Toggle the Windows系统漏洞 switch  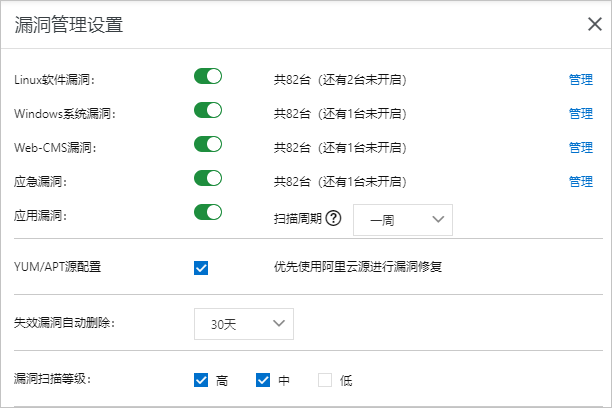(x=208, y=110)
